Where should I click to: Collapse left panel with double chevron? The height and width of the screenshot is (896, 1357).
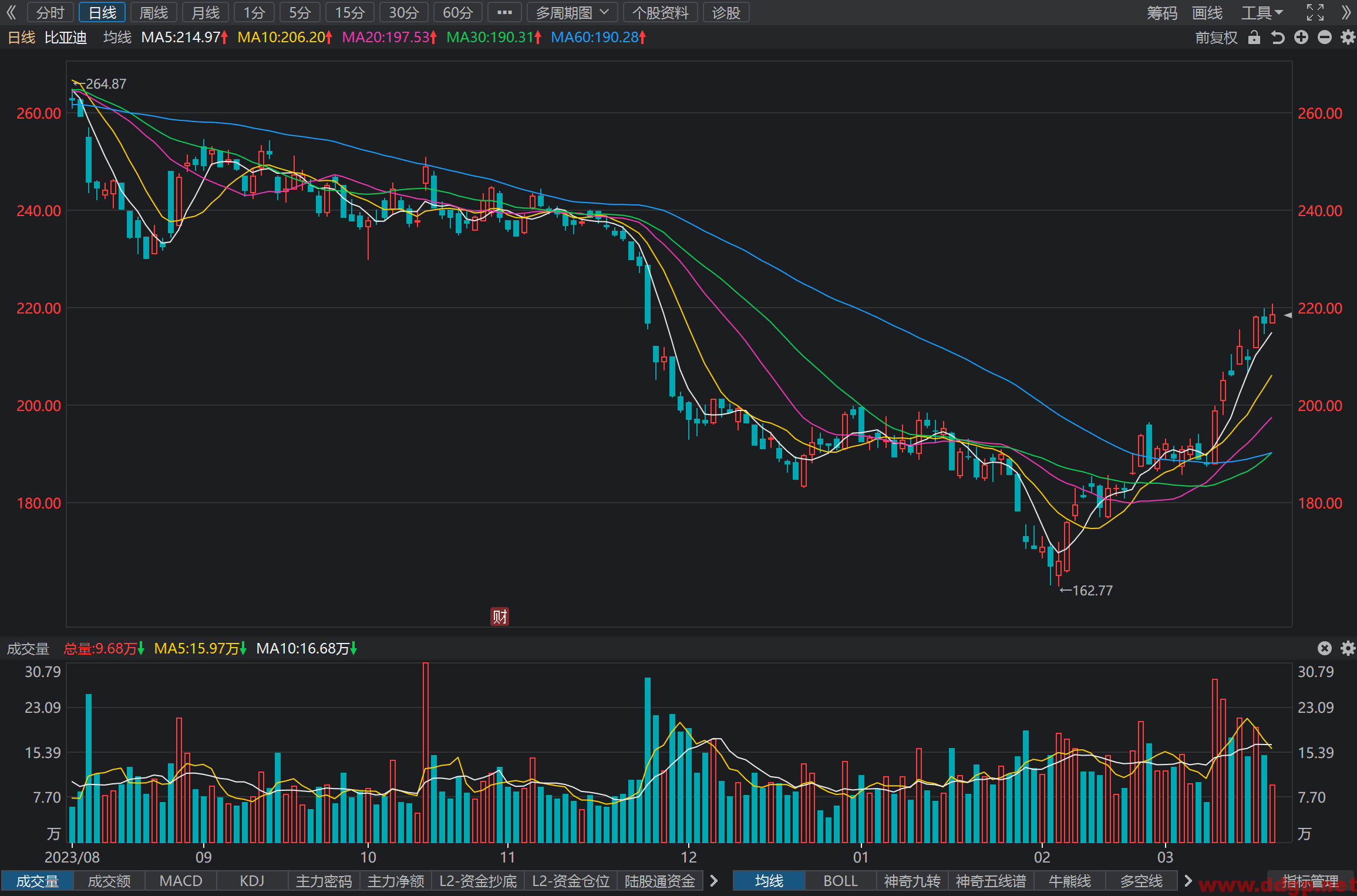coord(11,12)
